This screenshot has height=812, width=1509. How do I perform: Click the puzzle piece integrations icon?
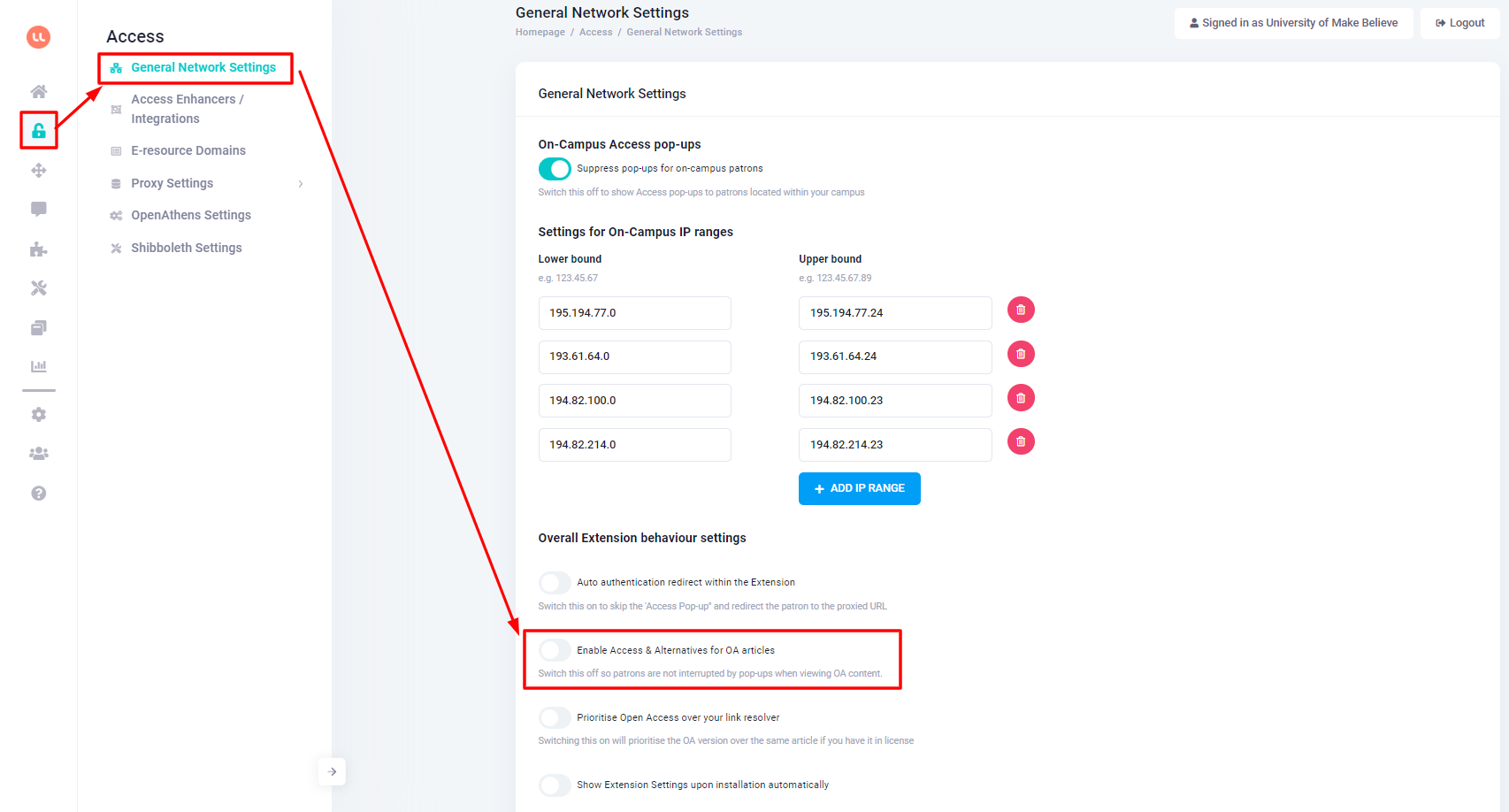coord(39,249)
